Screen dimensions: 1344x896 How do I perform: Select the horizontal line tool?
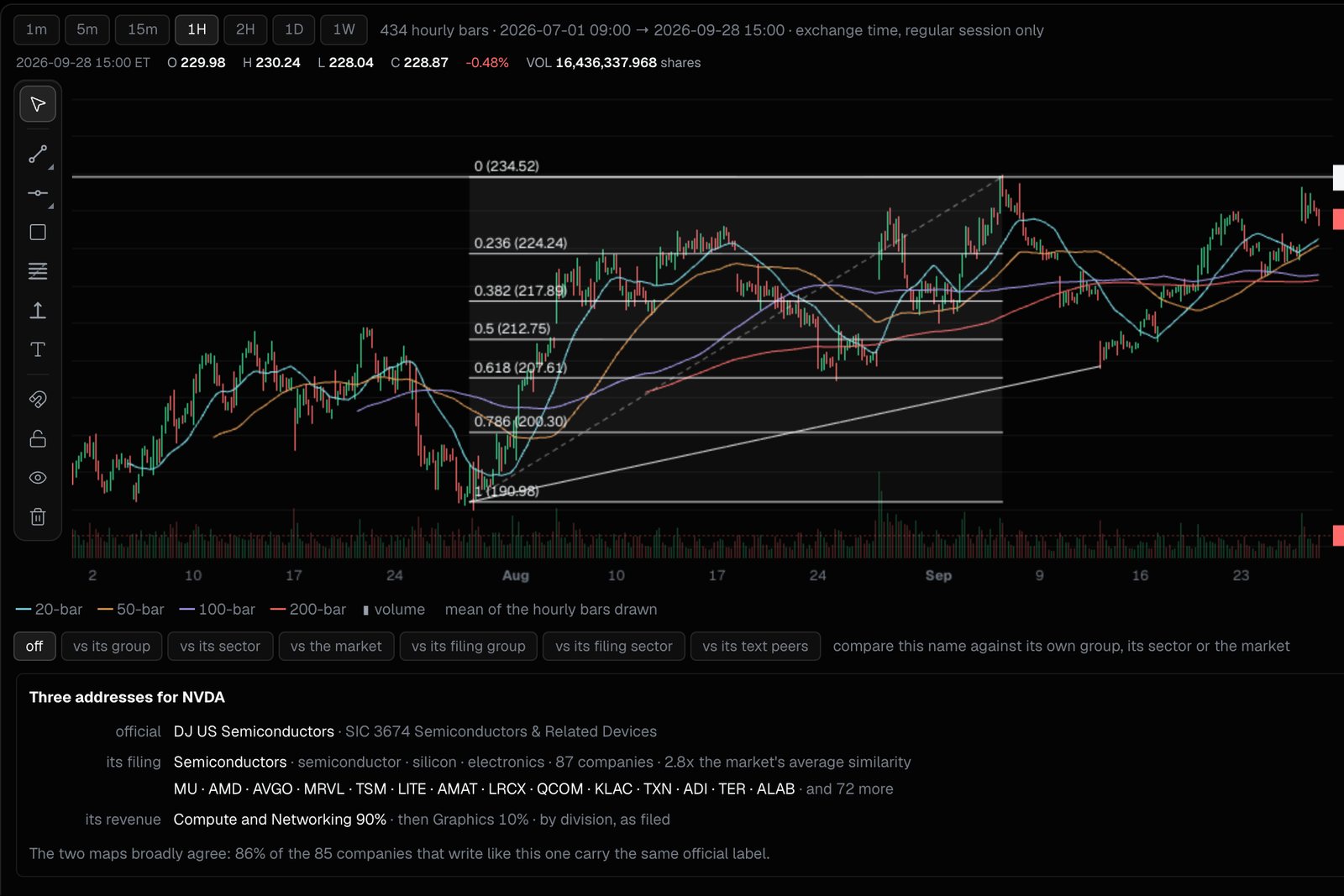(x=38, y=193)
